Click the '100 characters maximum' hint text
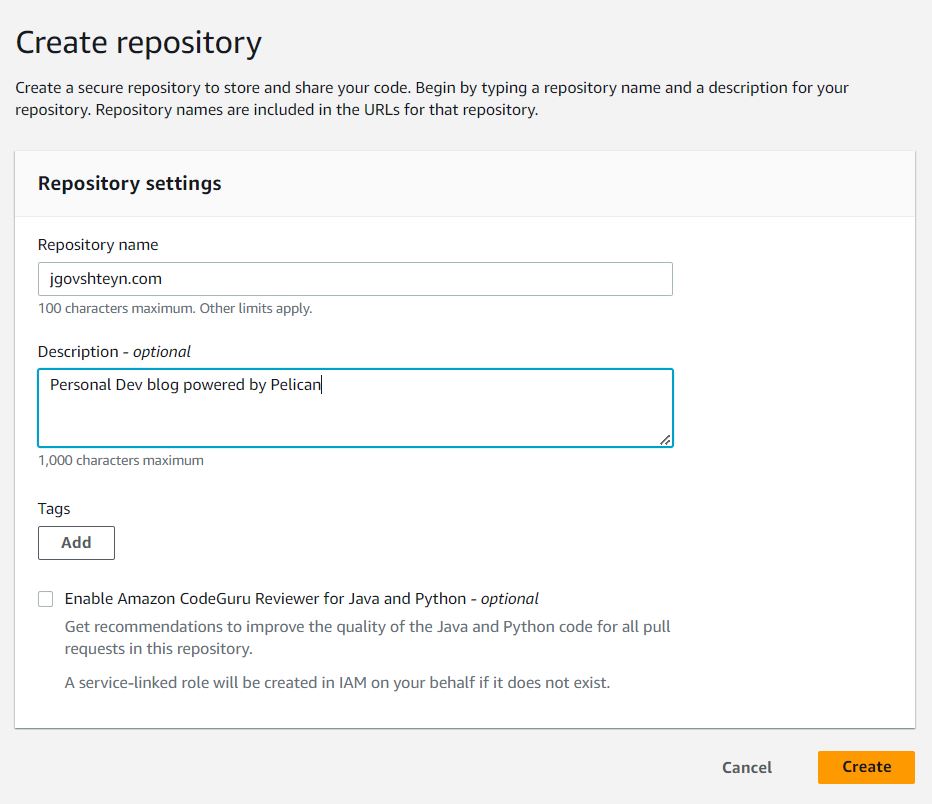This screenshot has width=932, height=804. pos(175,309)
